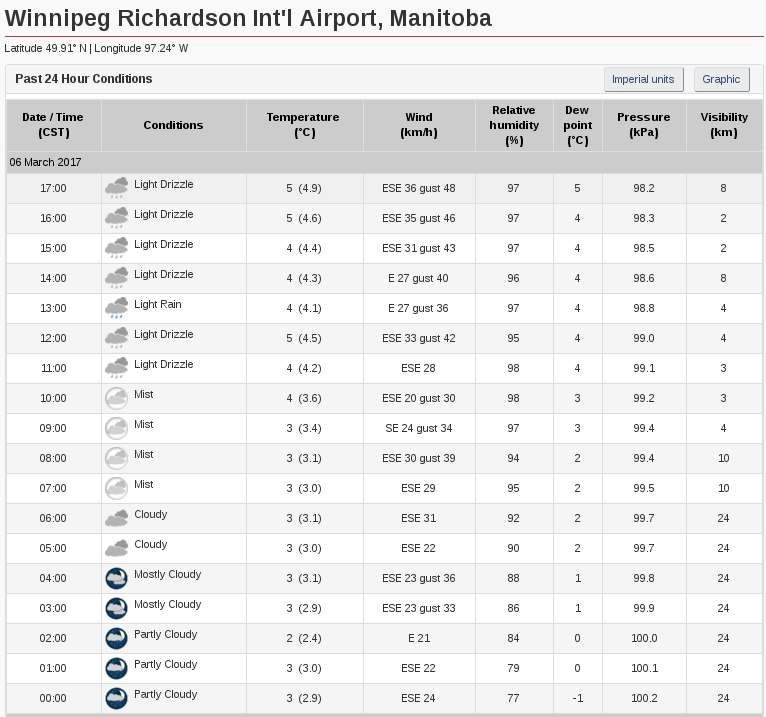Screen dimensions: 766x717
Task: Click the Light Drizzle icon at 17:00
Action: pos(116,188)
